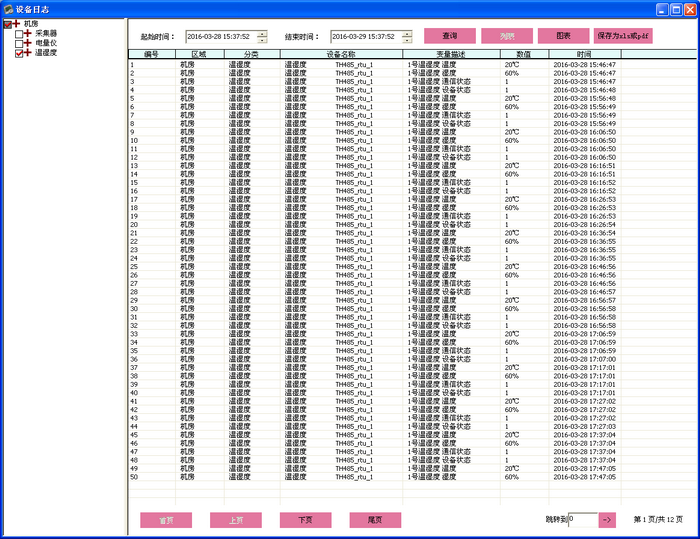Decrease end time with the down spinner
This screenshot has width=700, height=539.
(407, 40)
